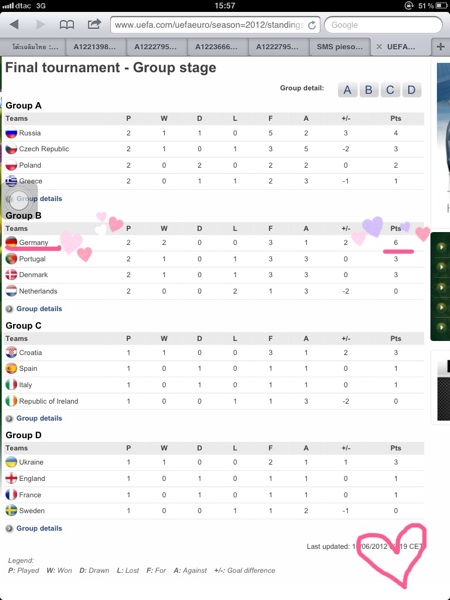Open the Germany team link
Viewport: 450px width, 600px height.
34,243
